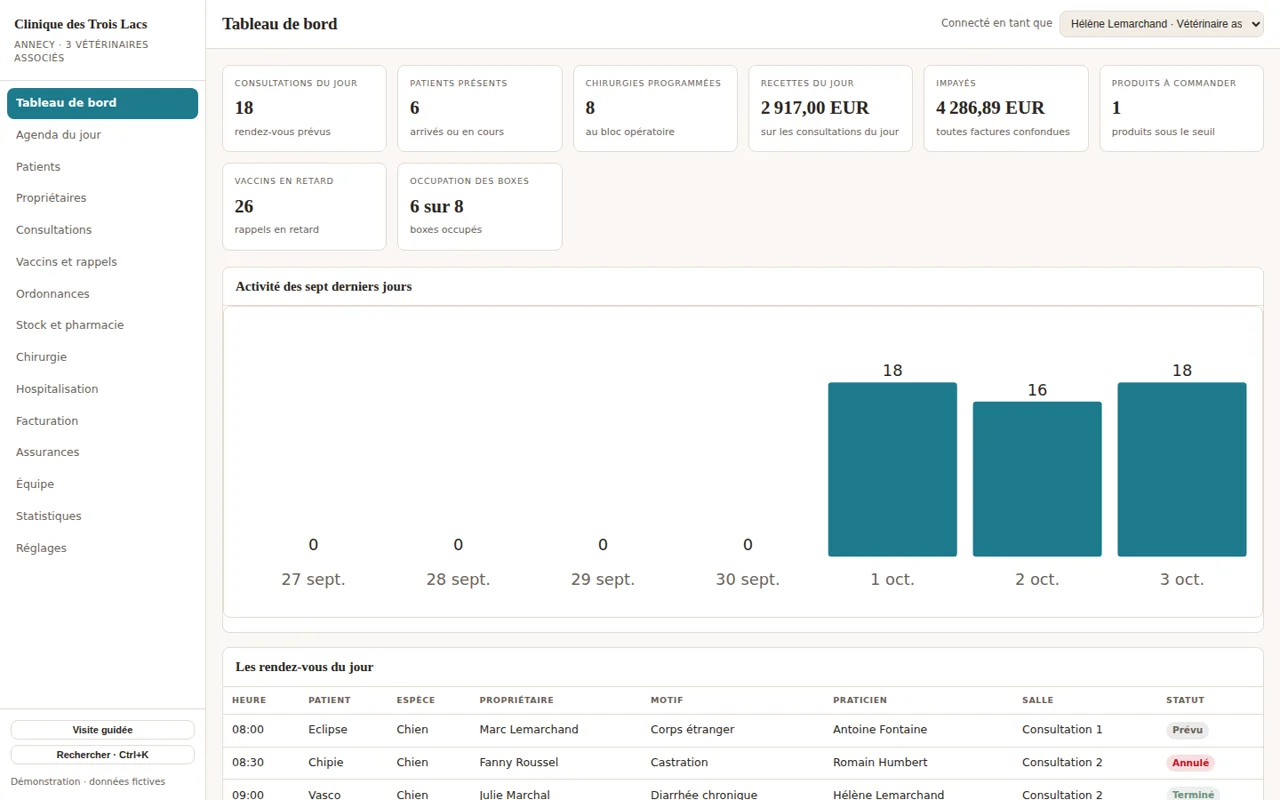The width and height of the screenshot is (1280, 800).
Task: Open Réglages settings
Action: [x=102, y=548]
